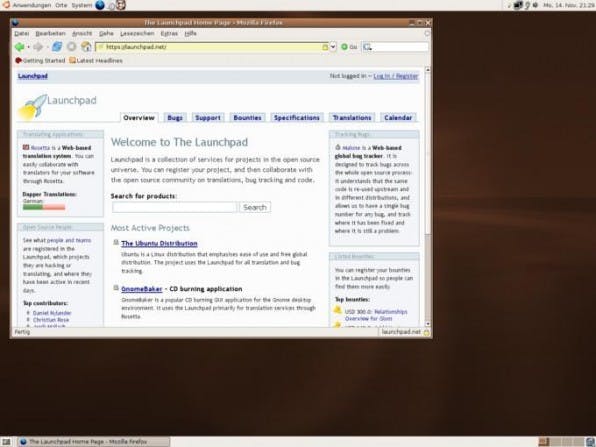Open the search engine selector dropdown
The image size is (596, 447).
(x=367, y=47)
